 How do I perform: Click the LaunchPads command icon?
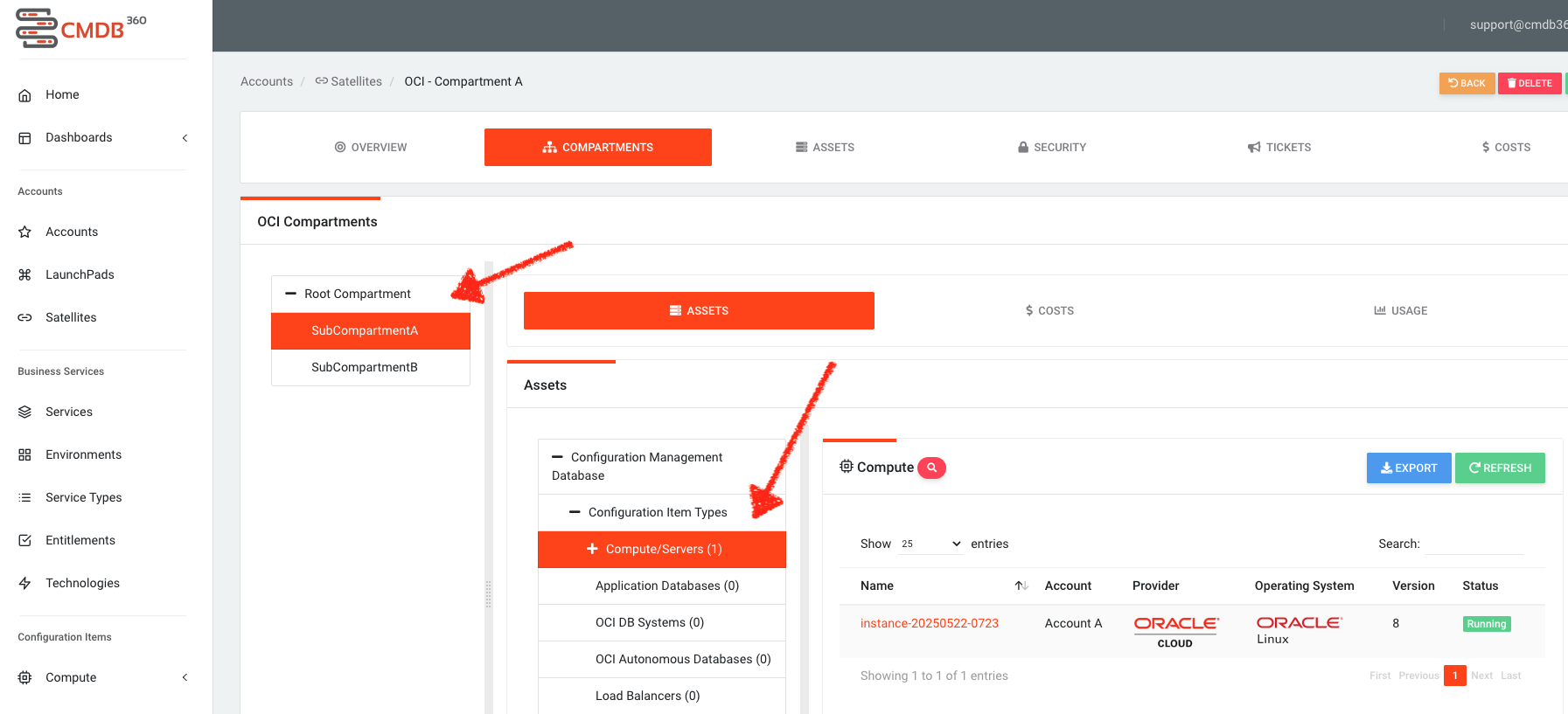point(25,275)
